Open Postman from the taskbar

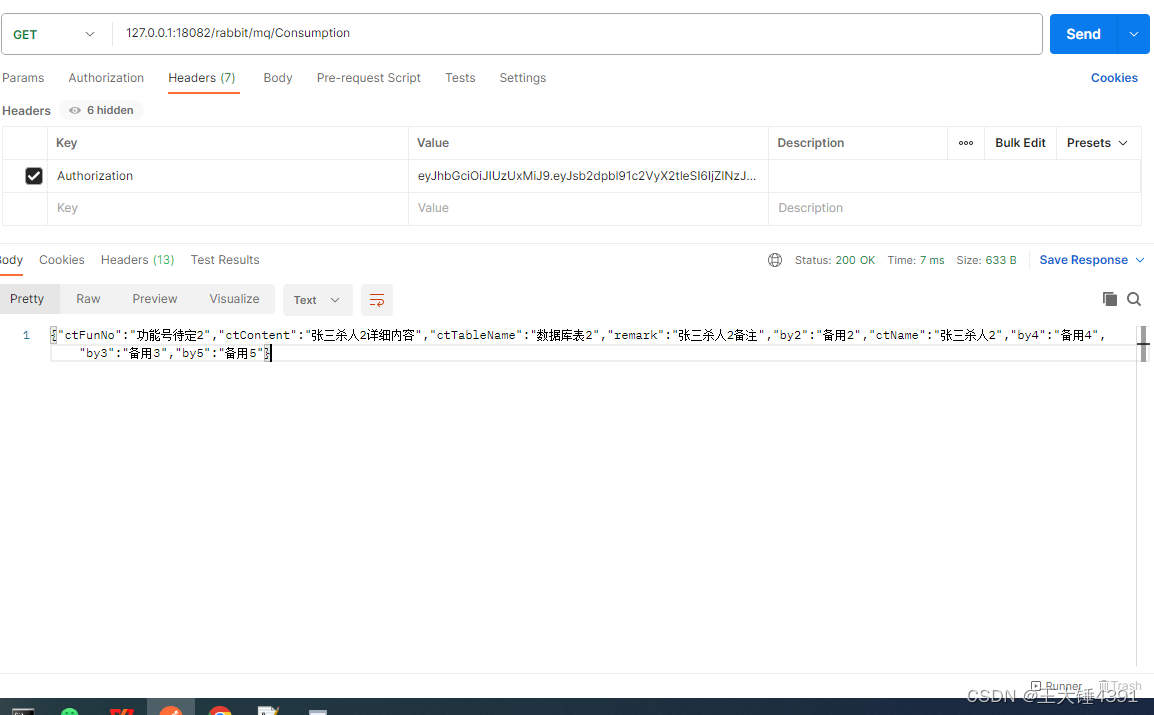point(171,710)
